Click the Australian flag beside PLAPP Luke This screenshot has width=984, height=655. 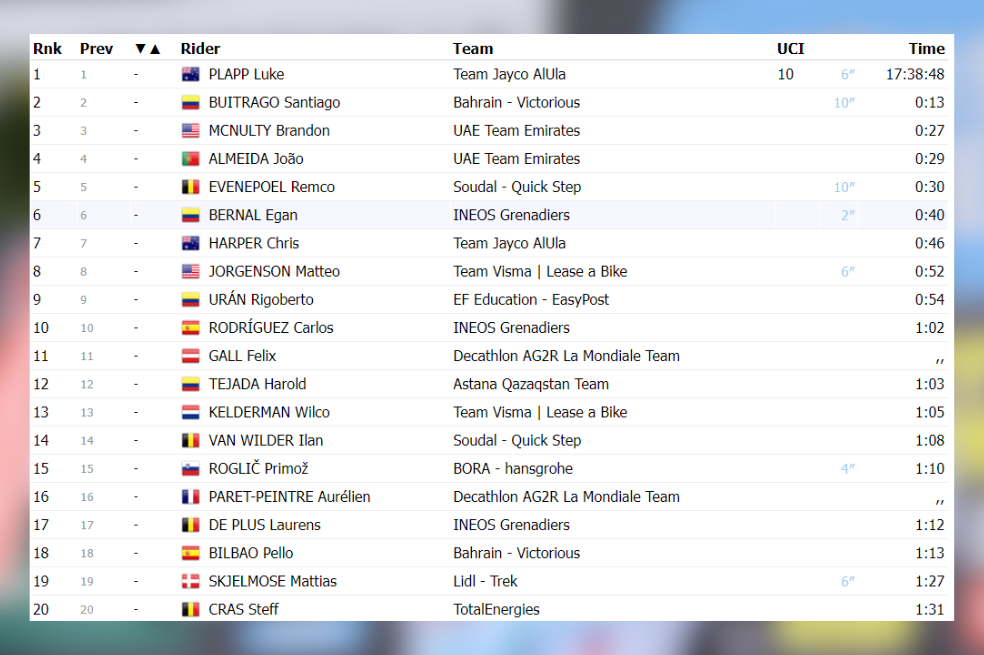191,75
